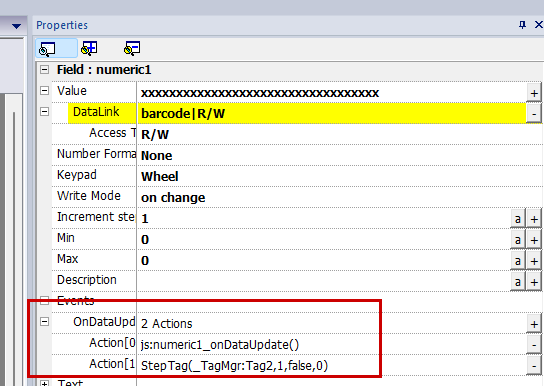
Task: Change Keypad value Wheel
Action: [x=340, y=177]
